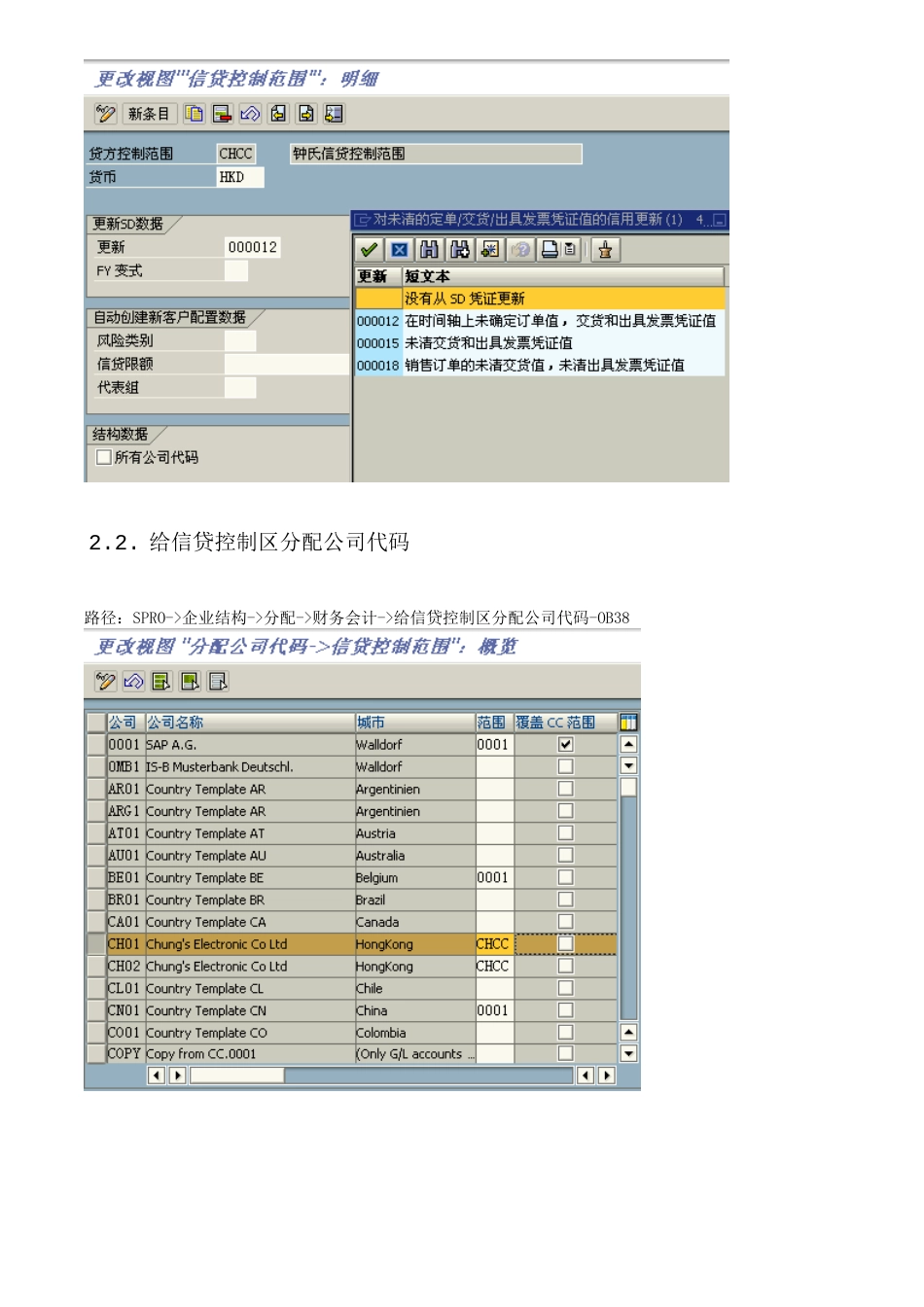Click the 城市 column header
This screenshot has height=1307, width=924.
pos(414,723)
